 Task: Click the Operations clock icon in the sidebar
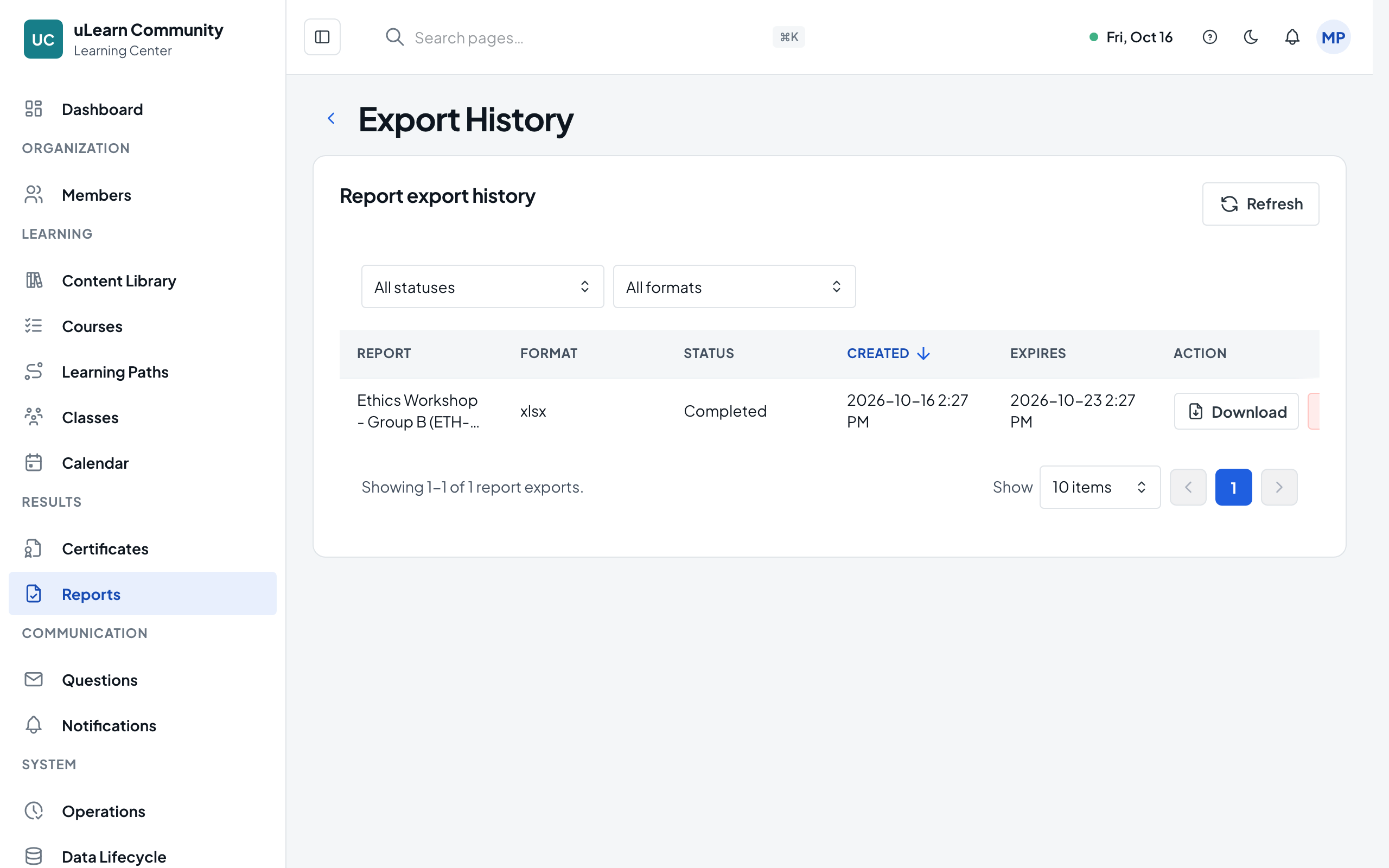coord(34,810)
